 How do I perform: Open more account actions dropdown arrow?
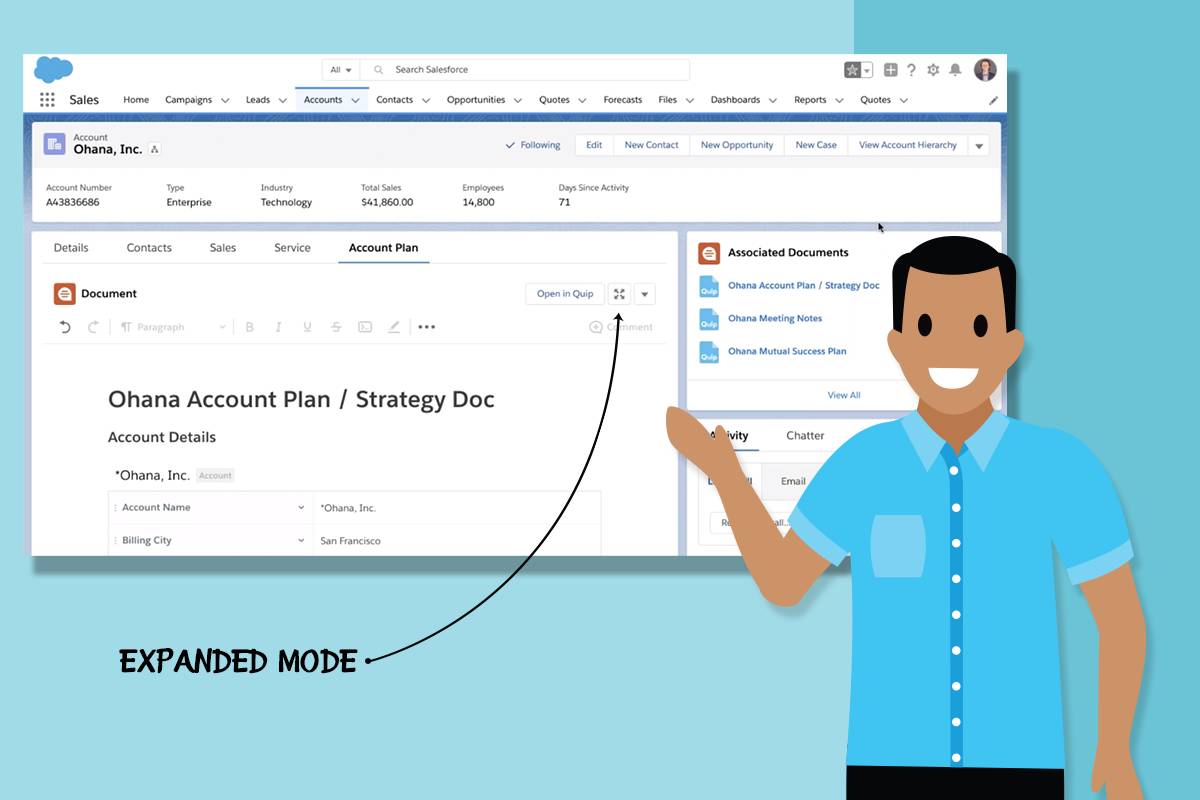979,145
